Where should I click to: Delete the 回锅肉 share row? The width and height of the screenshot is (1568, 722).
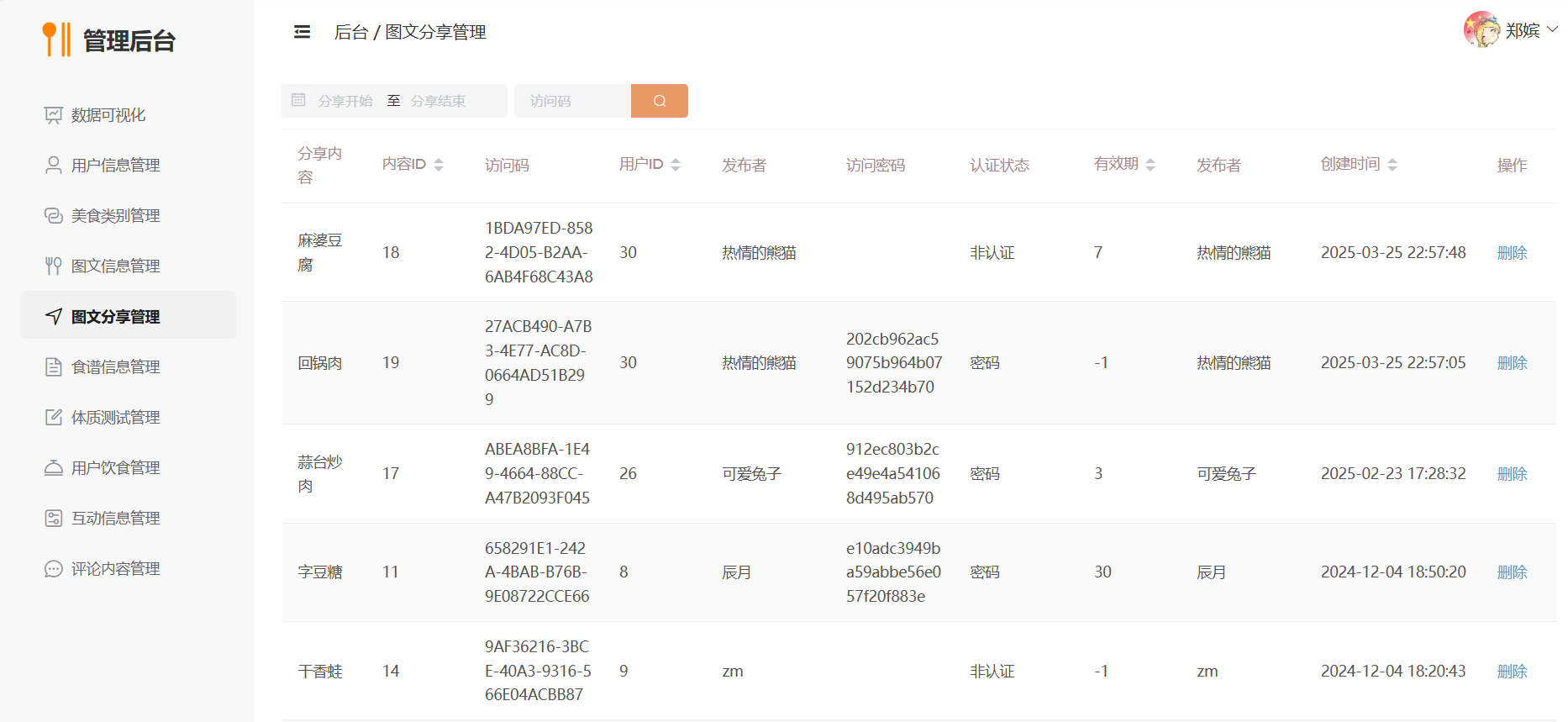1512,363
